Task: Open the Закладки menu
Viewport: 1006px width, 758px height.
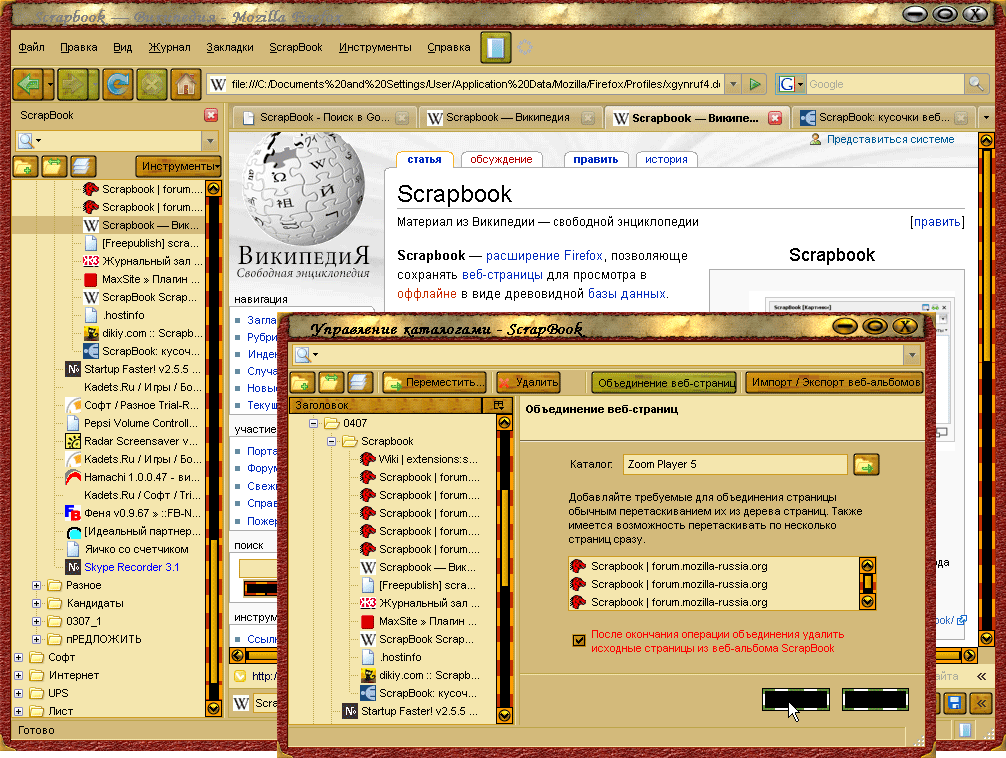Action: 230,47
